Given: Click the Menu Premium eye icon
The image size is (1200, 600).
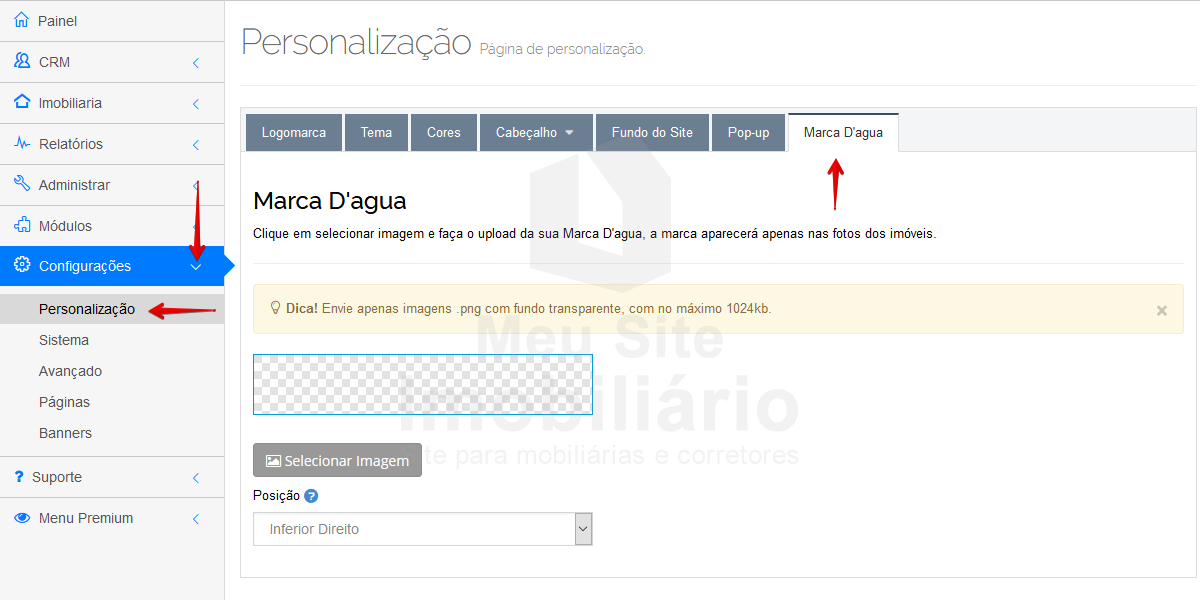Looking at the screenshot, I should 22,518.
